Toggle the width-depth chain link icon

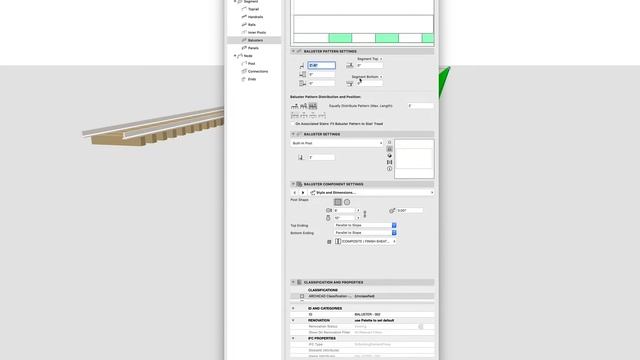[365, 214]
